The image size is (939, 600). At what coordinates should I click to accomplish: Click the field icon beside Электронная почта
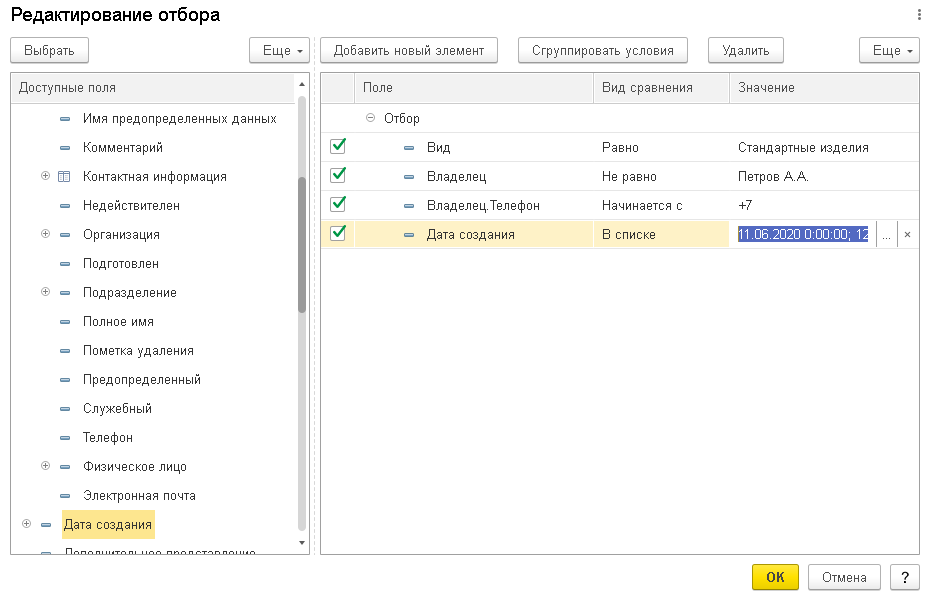(65, 496)
